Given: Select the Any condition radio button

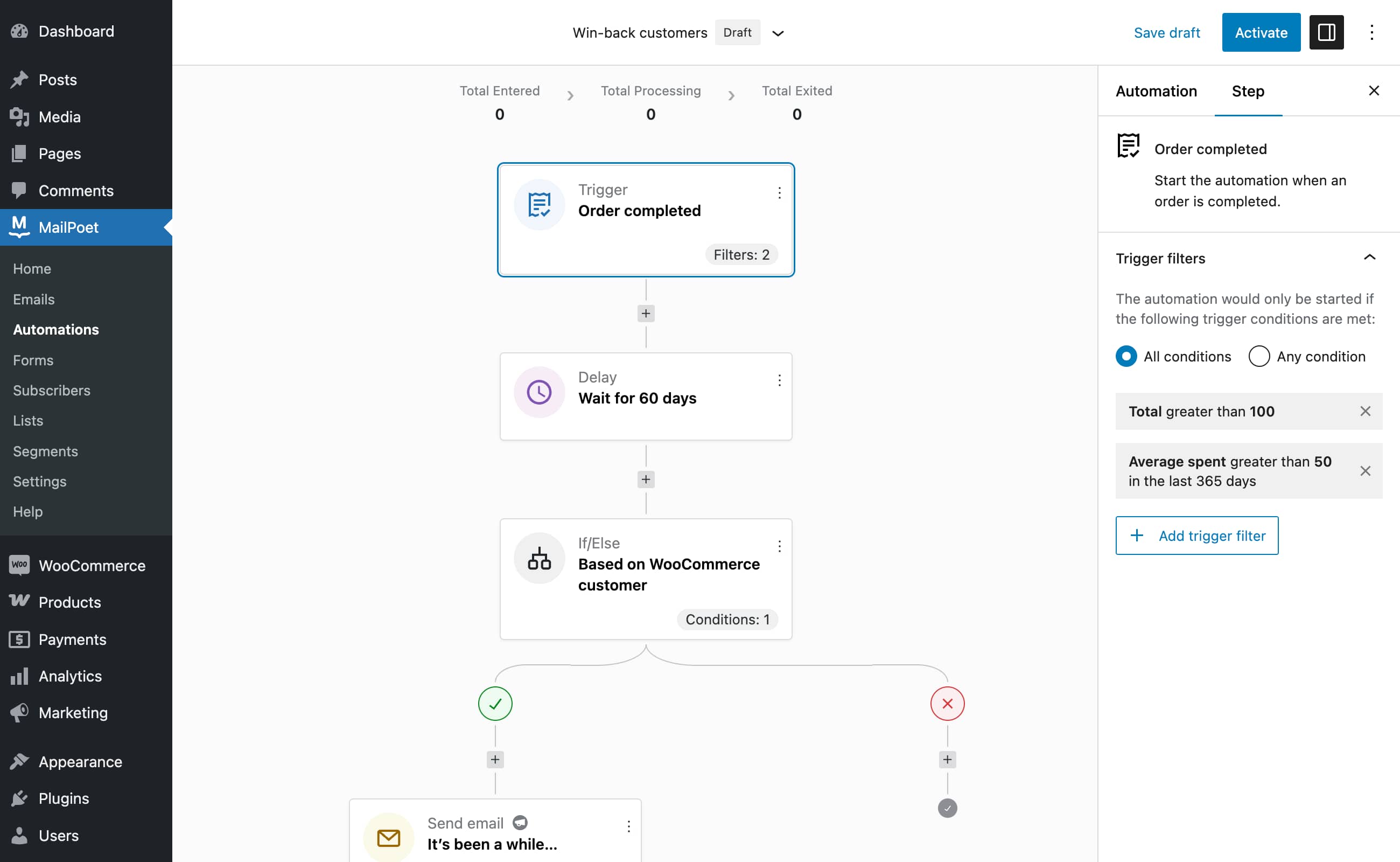Looking at the screenshot, I should (x=1259, y=356).
